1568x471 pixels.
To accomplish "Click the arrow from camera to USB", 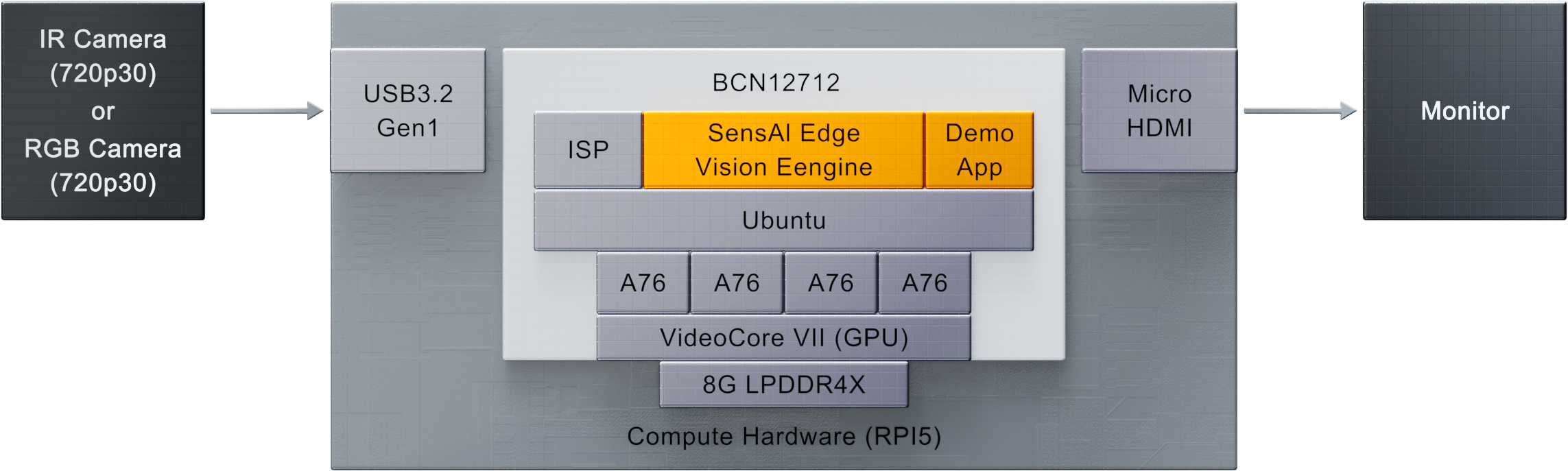I will pyautogui.click(x=267, y=109).
